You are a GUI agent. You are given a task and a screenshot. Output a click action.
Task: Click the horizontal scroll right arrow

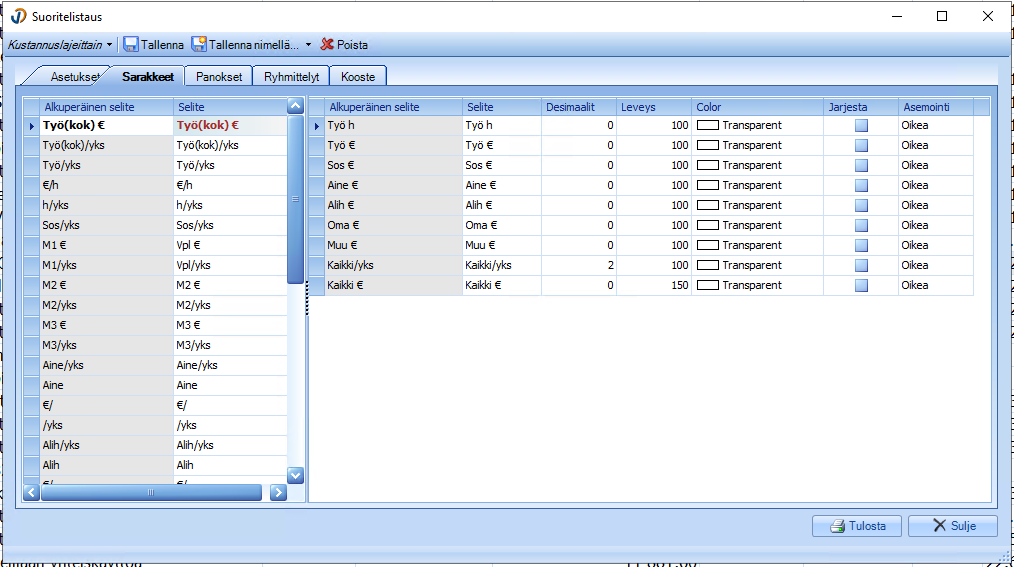pos(278,493)
